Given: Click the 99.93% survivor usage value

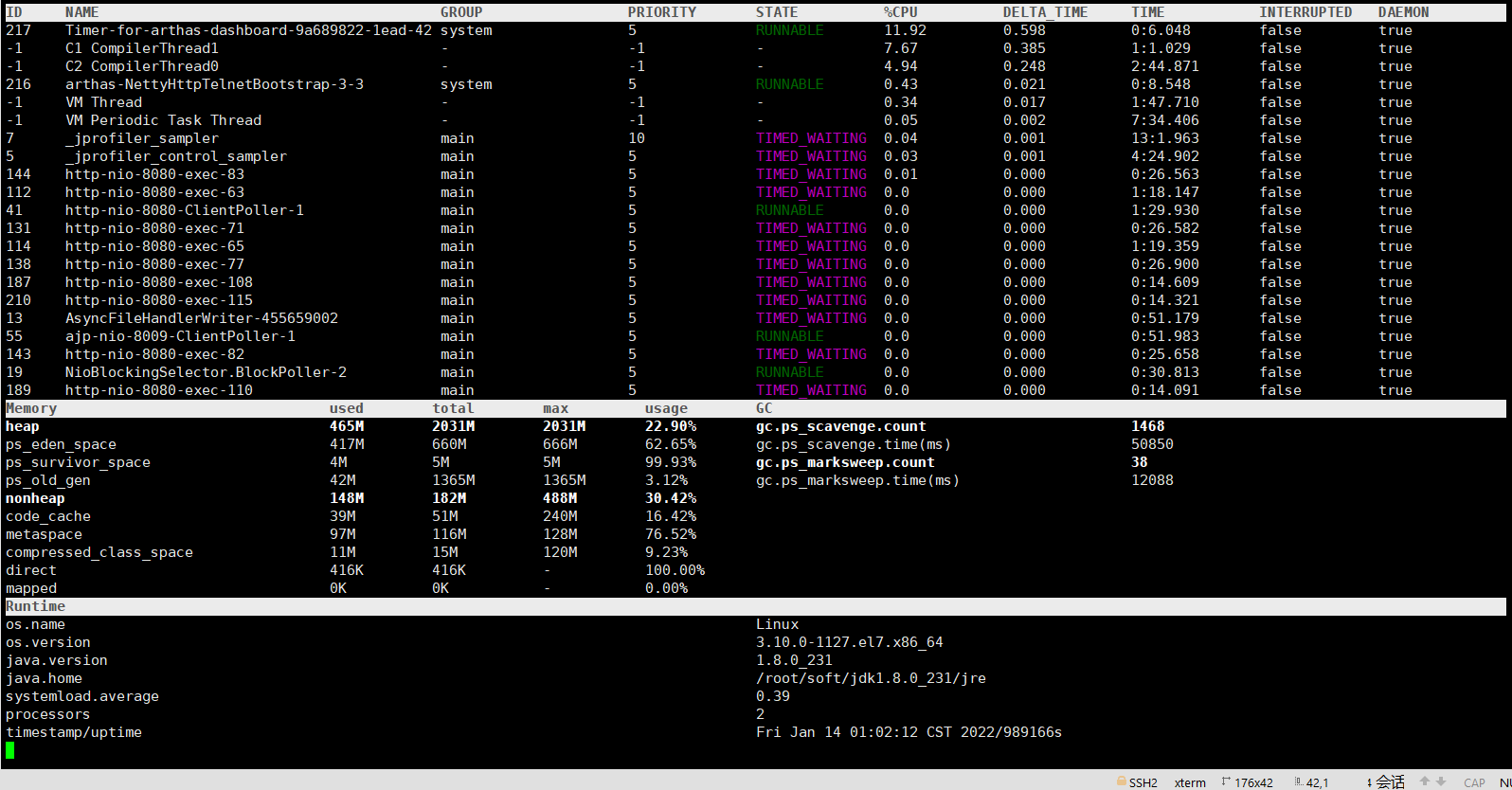Looking at the screenshot, I should point(671,462).
